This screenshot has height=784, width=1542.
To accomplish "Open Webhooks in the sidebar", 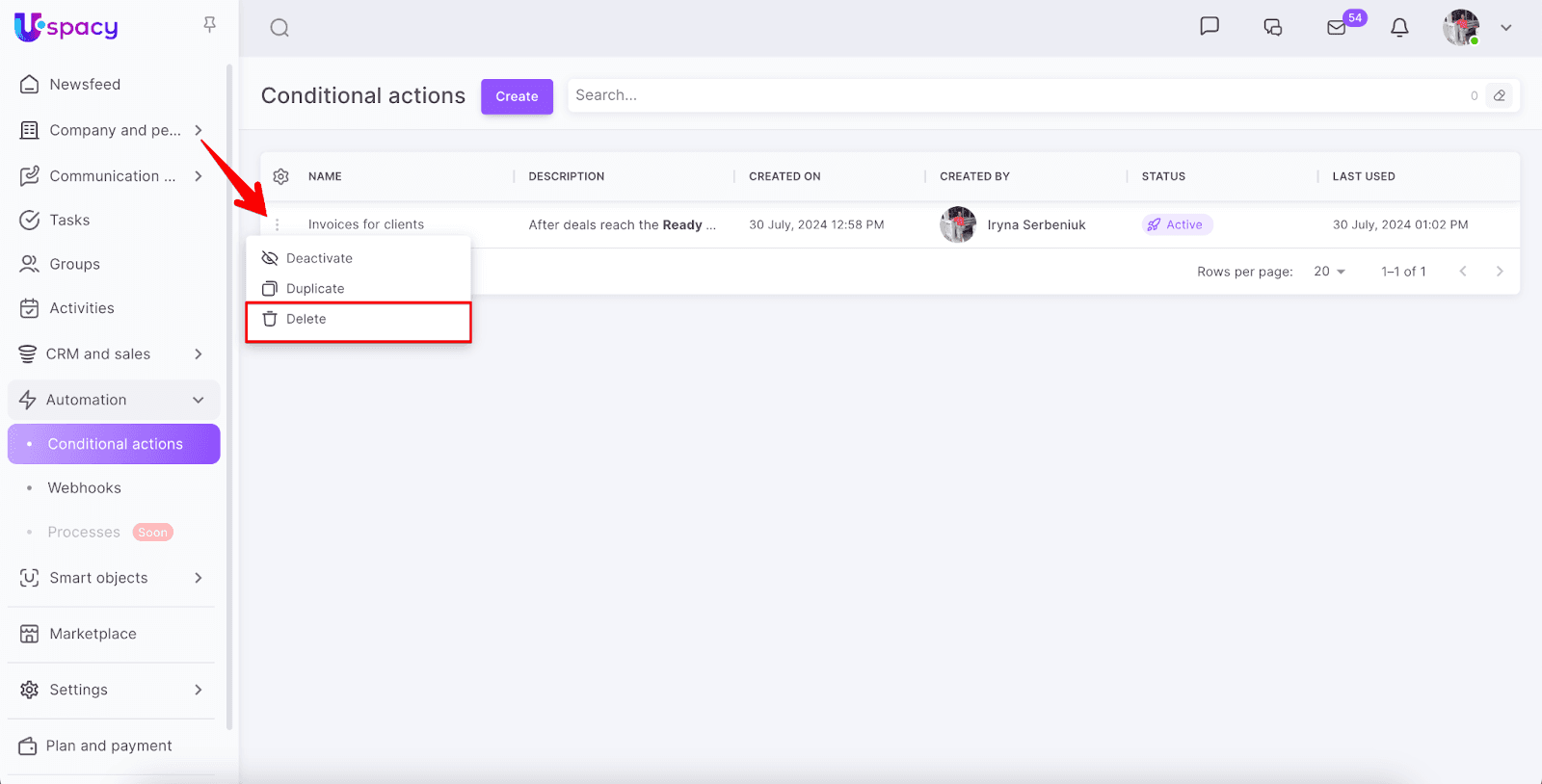I will click(85, 488).
